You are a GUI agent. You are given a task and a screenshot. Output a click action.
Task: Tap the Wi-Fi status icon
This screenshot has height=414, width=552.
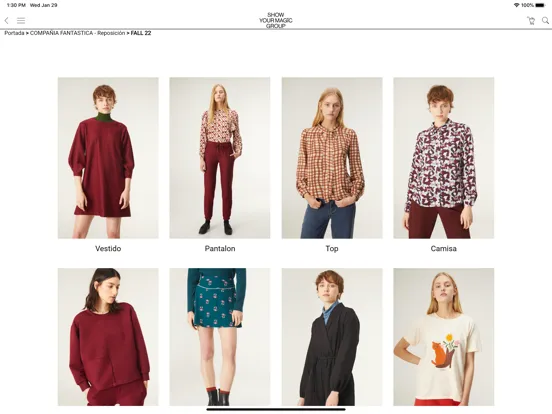516,5
